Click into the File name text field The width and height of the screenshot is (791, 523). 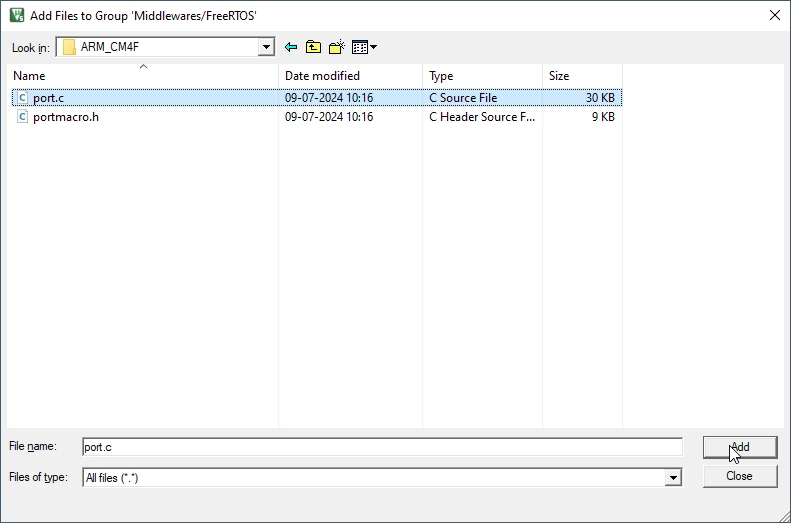[380, 447]
